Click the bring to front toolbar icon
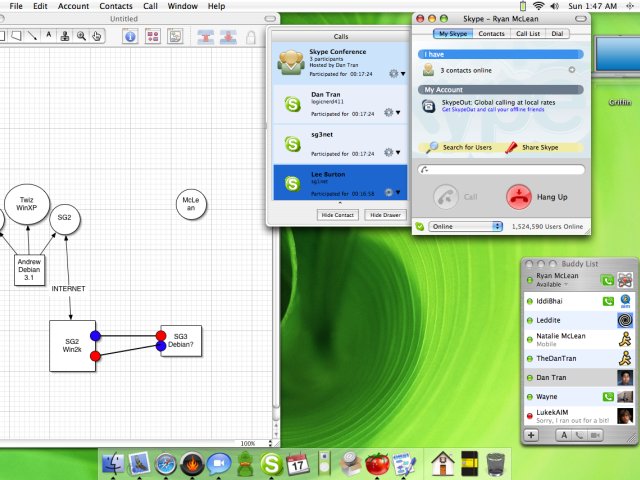640x480 pixels. (x=205, y=37)
